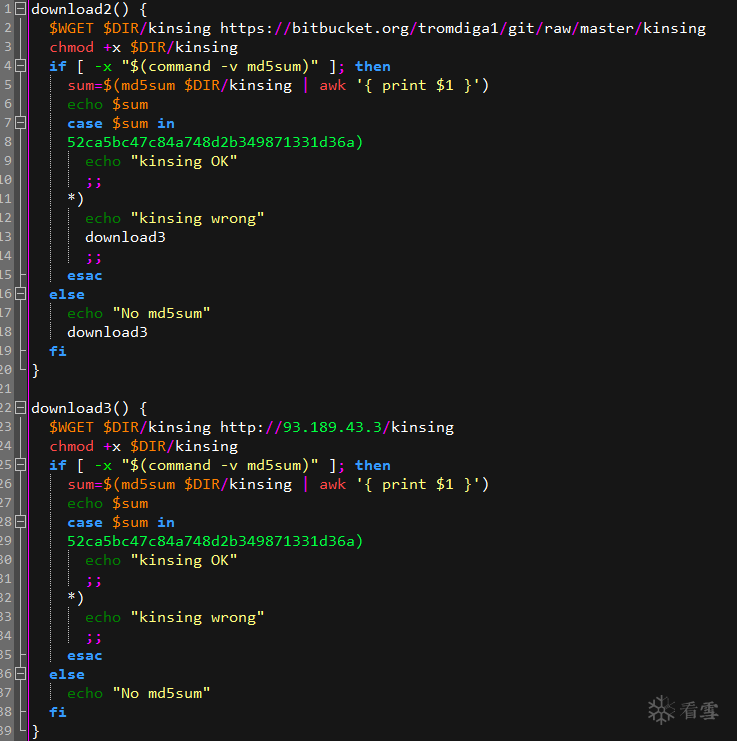Click 'case $sum in' on line 28
This screenshot has height=741, width=737.
(x=121, y=522)
